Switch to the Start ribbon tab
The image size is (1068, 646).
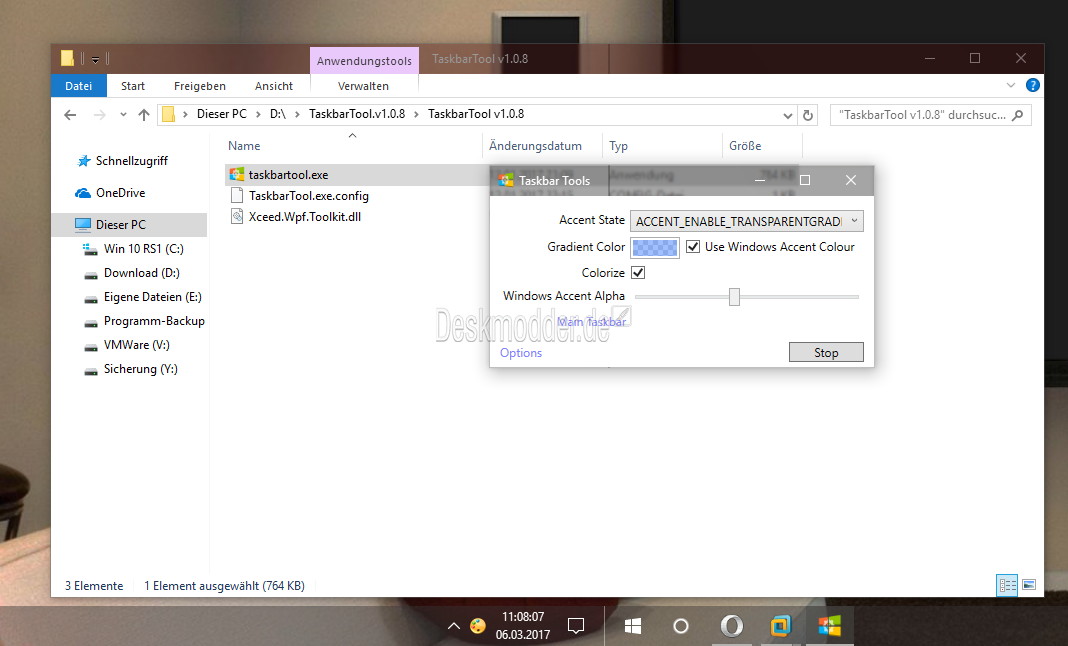tap(133, 86)
